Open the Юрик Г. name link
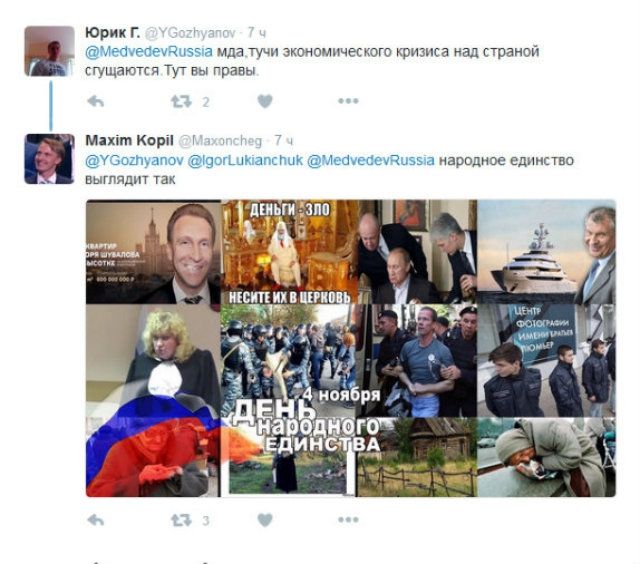Screen dimensions: 640x564 point(113,32)
